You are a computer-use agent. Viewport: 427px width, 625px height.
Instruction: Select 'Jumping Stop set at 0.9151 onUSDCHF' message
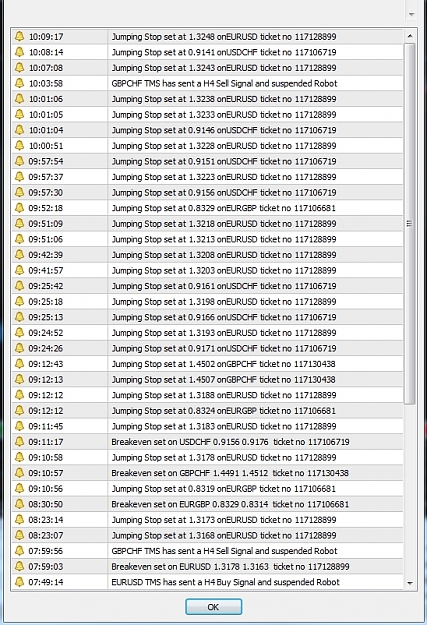point(224,161)
